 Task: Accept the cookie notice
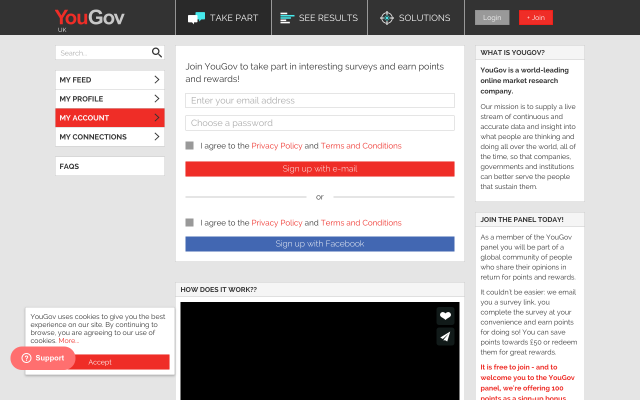pyautogui.click(x=100, y=362)
